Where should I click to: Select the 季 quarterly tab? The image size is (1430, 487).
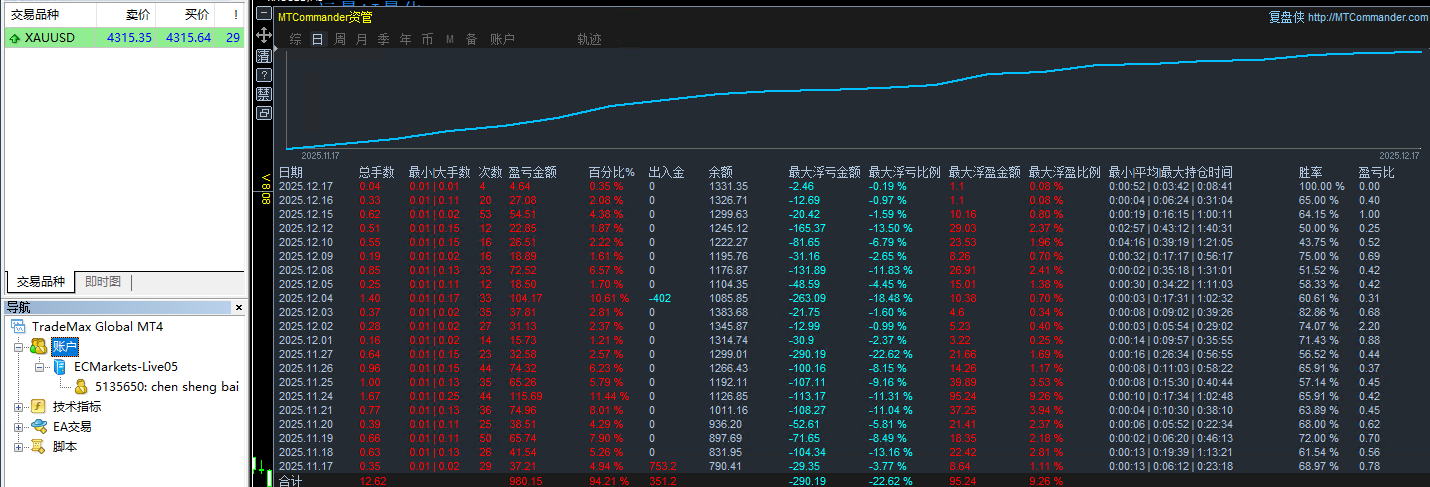(x=383, y=39)
